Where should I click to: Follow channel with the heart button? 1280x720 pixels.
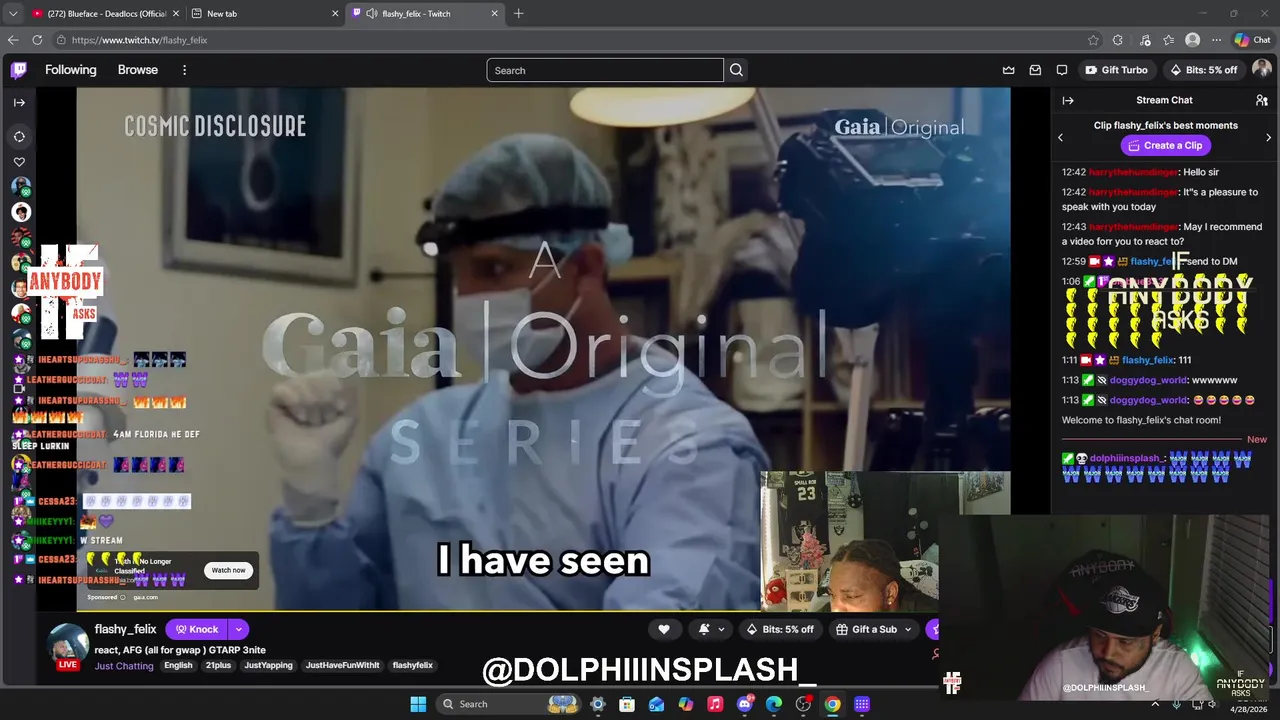point(663,629)
